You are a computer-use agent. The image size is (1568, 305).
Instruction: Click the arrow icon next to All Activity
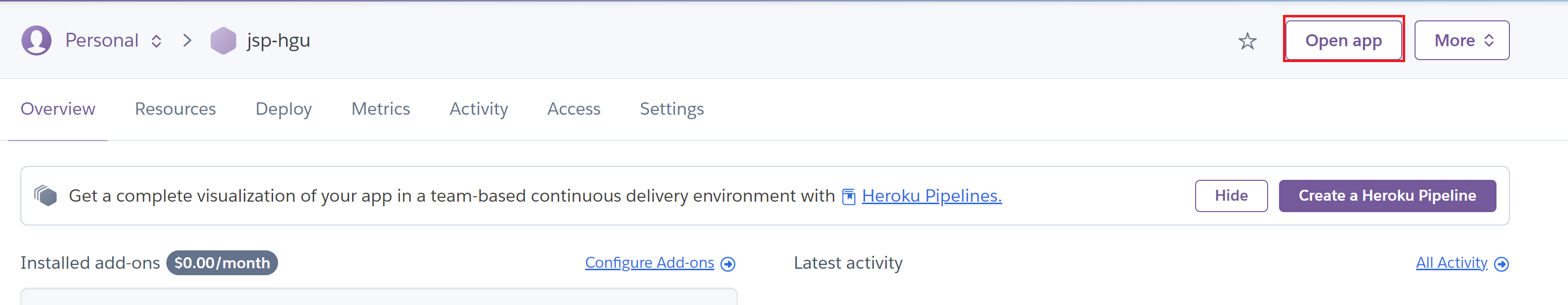click(x=1501, y=264)
